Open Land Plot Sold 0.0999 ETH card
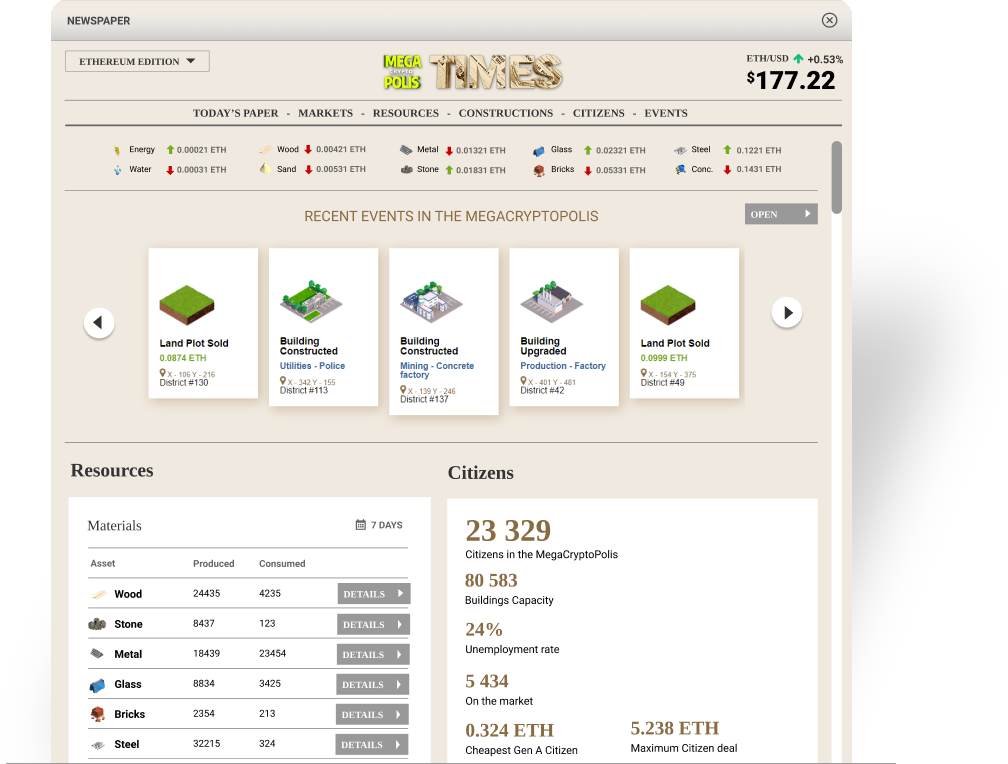Viewport: 1008px width, 764px height. click(684, 323)
